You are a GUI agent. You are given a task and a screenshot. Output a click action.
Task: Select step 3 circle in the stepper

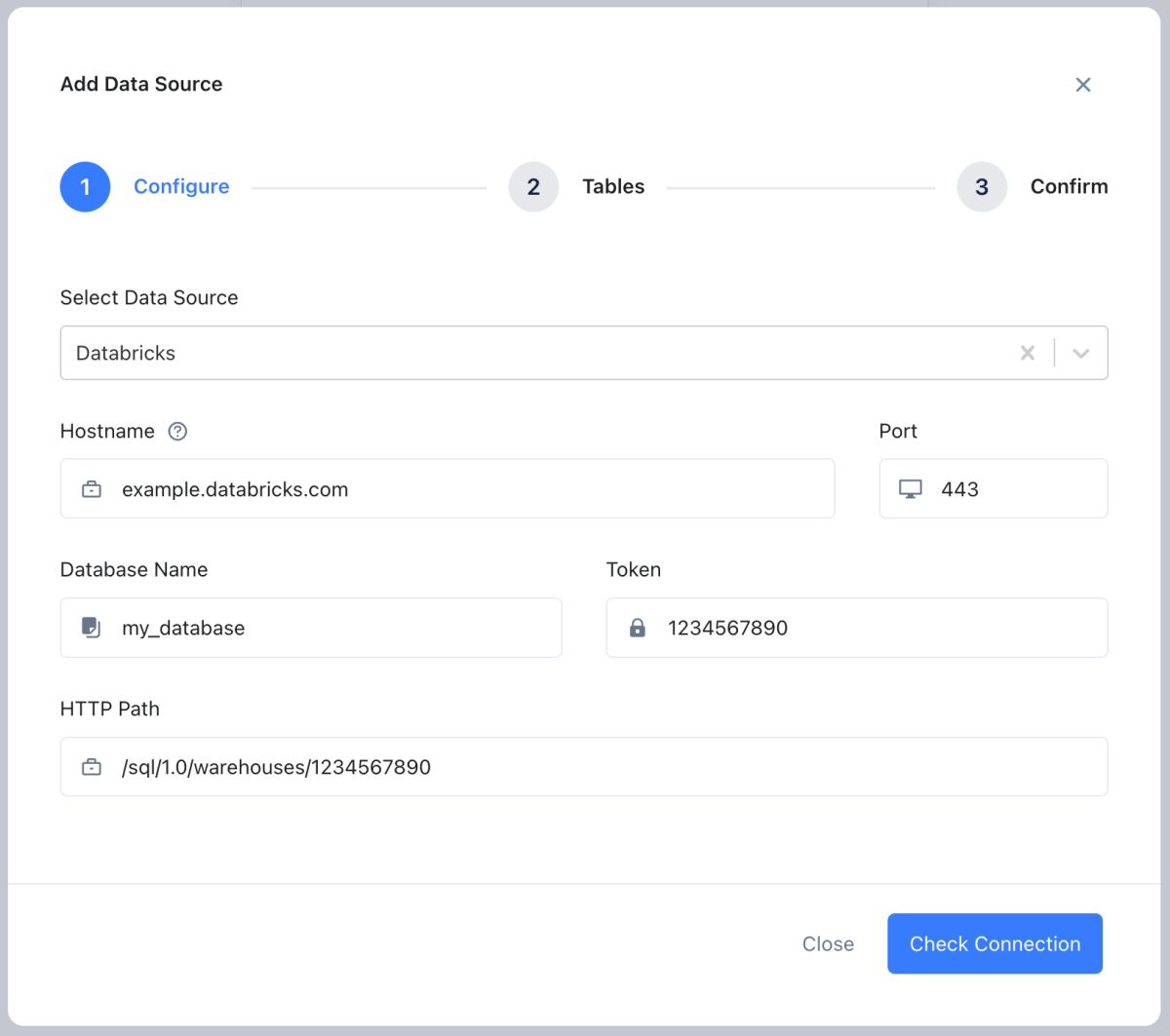click(982, 187)
